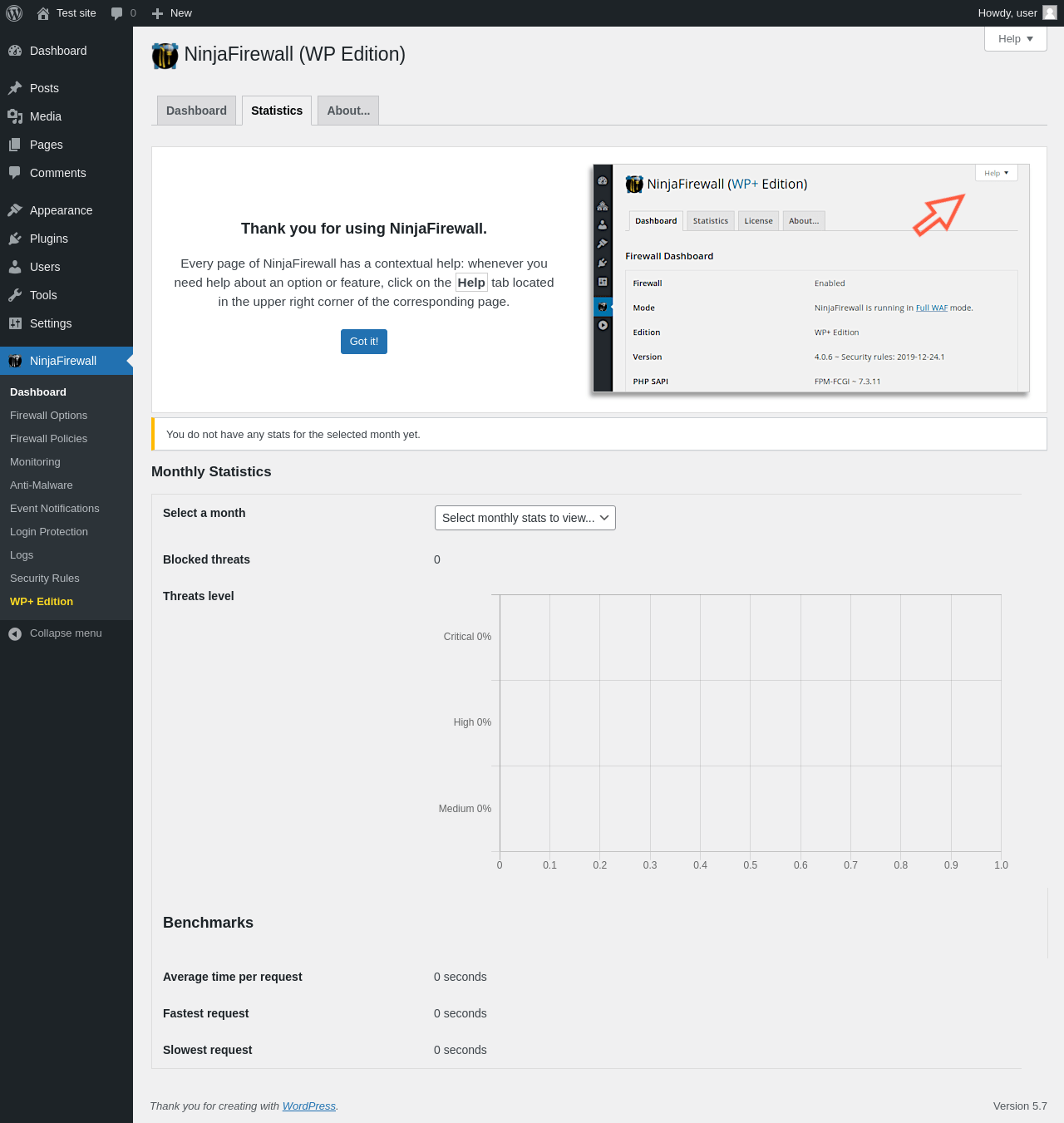Open Event Notifications submenu link
The image size is (1064, 1123).
pyautogui.click(x=55, y=509)
